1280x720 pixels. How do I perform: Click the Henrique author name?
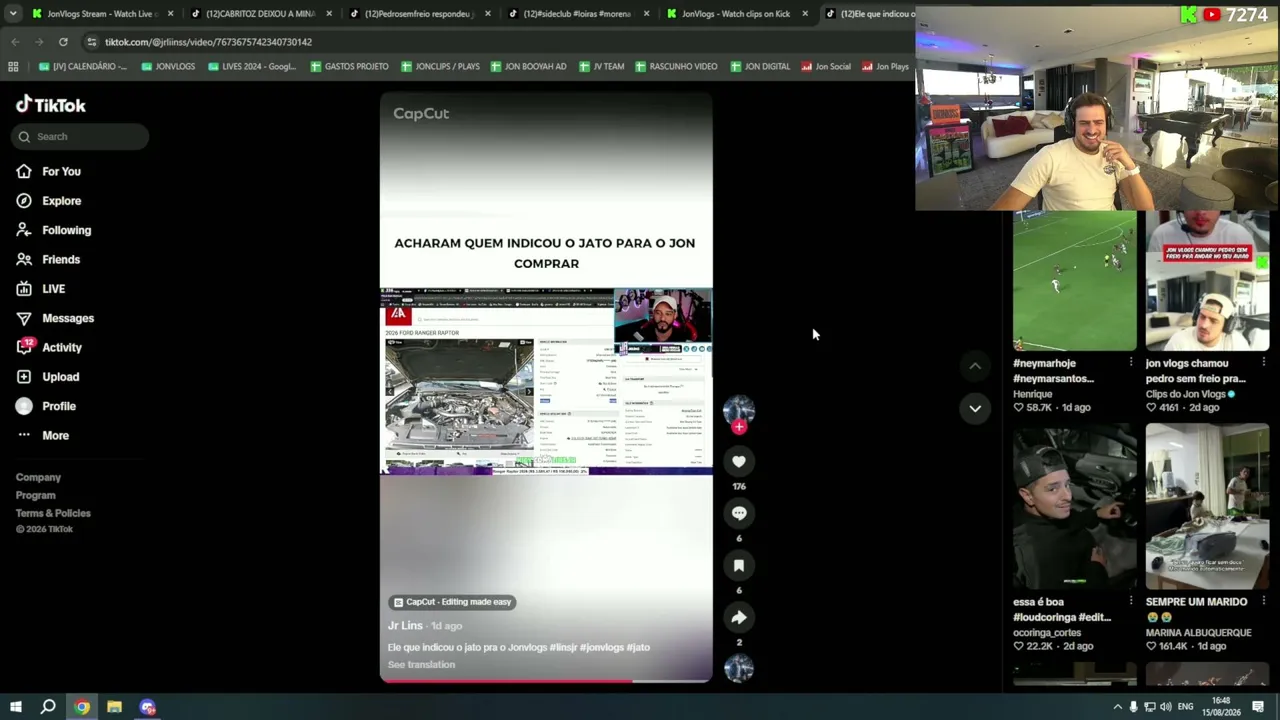click(1033, 394)
